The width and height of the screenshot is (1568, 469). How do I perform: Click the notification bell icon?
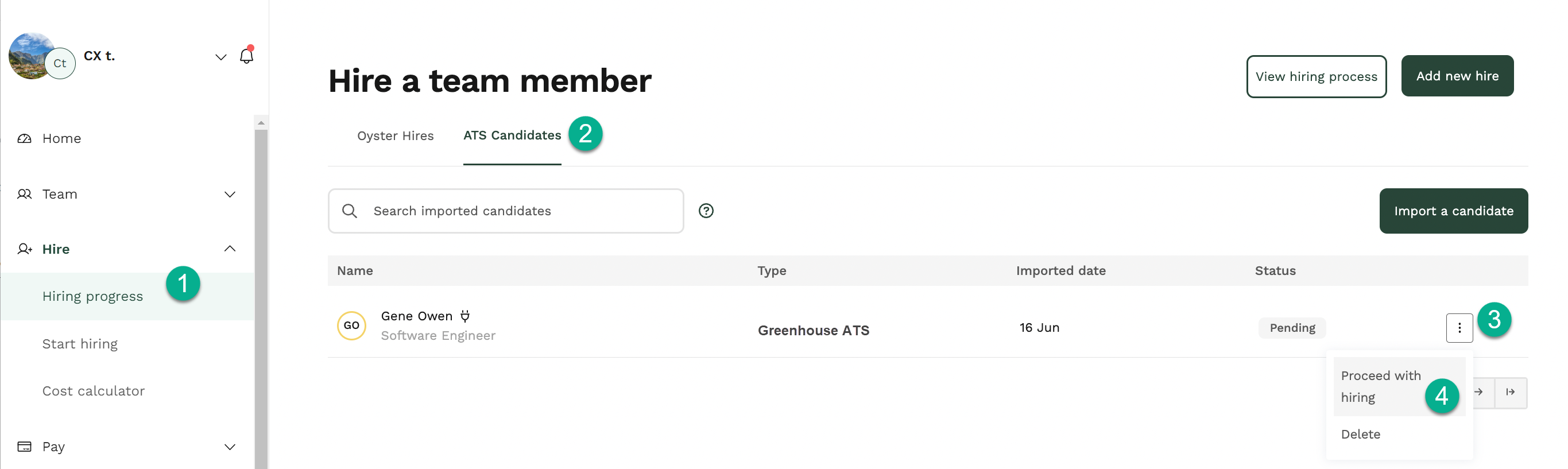pyautogui.click(x=246, y=56)
